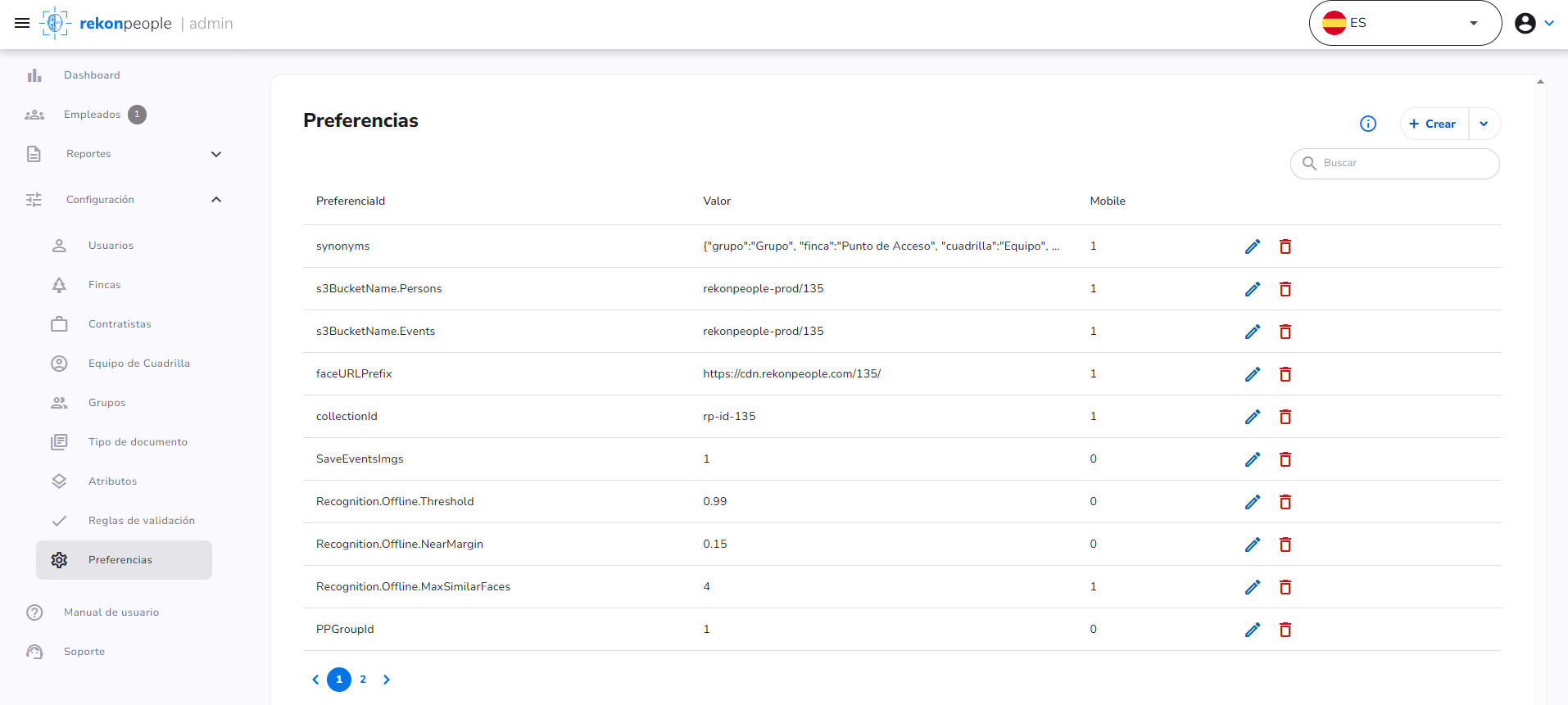Open the Empleados menu item
1568x705 pixels.
click(92, 115)
